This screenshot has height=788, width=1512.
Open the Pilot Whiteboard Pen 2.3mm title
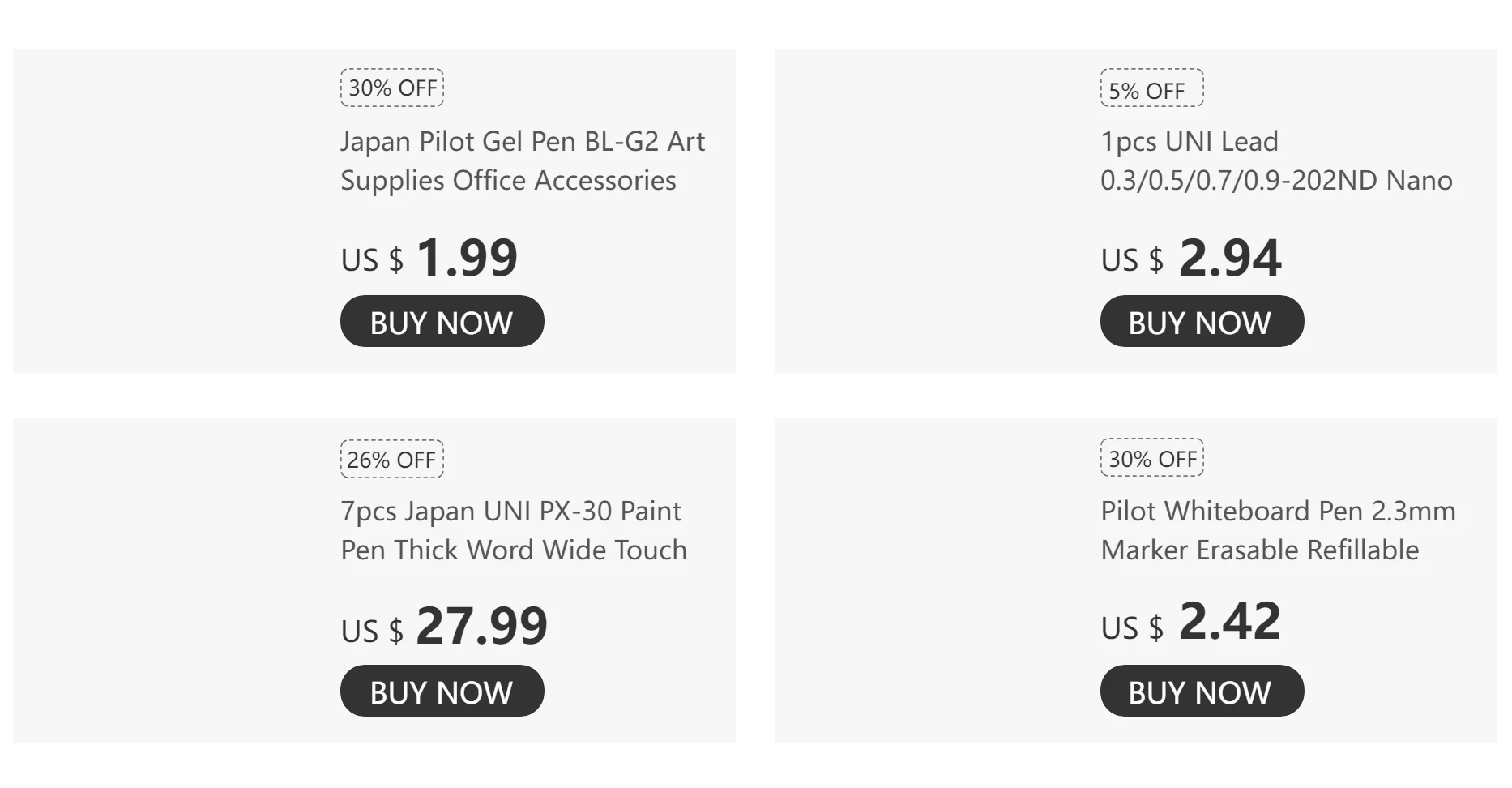tap(1277, 530)
